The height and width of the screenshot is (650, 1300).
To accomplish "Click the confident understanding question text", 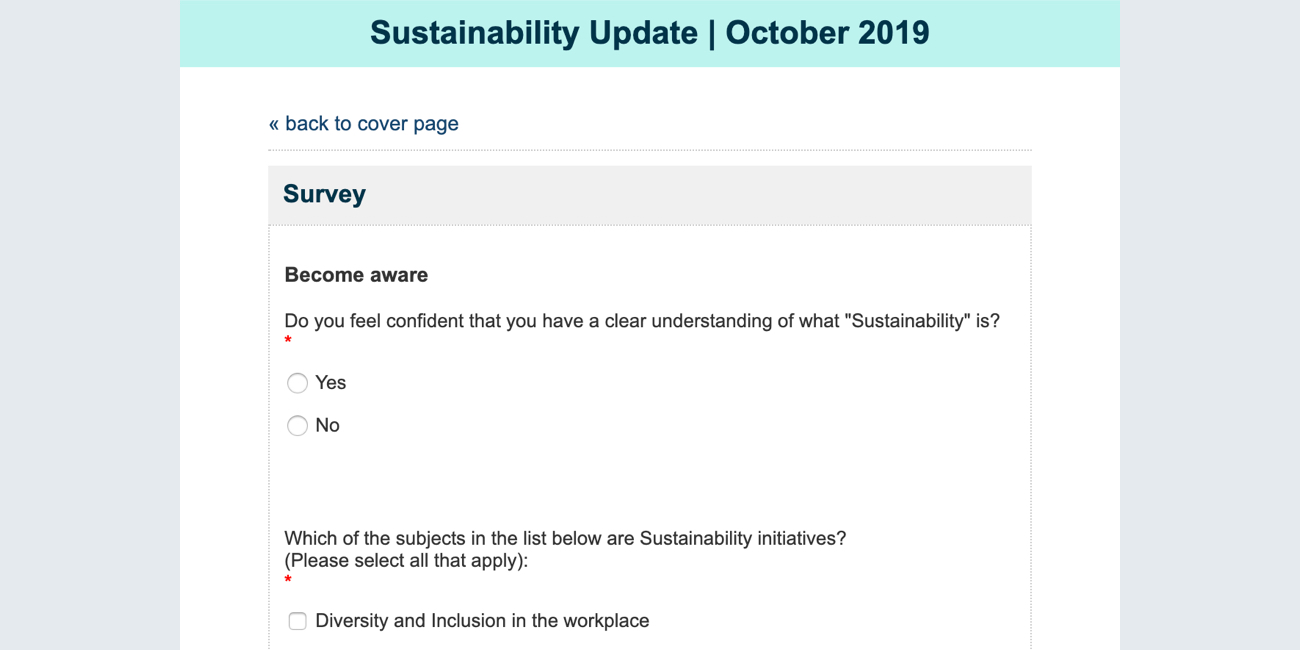I will click(560, 321).
